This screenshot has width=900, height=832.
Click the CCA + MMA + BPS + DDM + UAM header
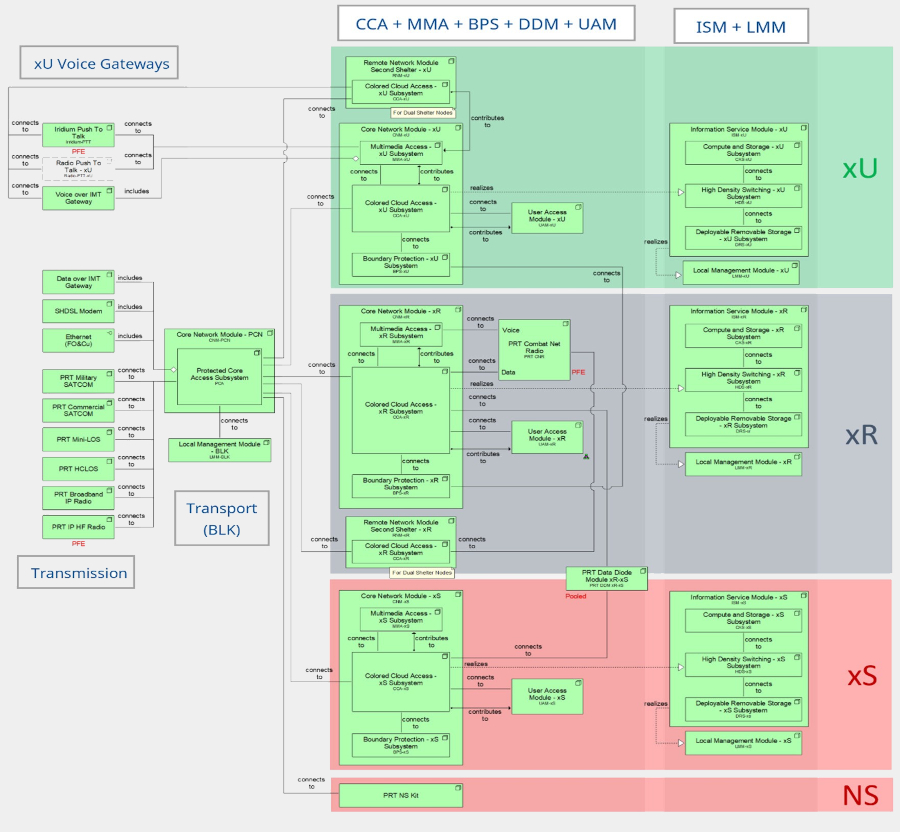[485, 23]
